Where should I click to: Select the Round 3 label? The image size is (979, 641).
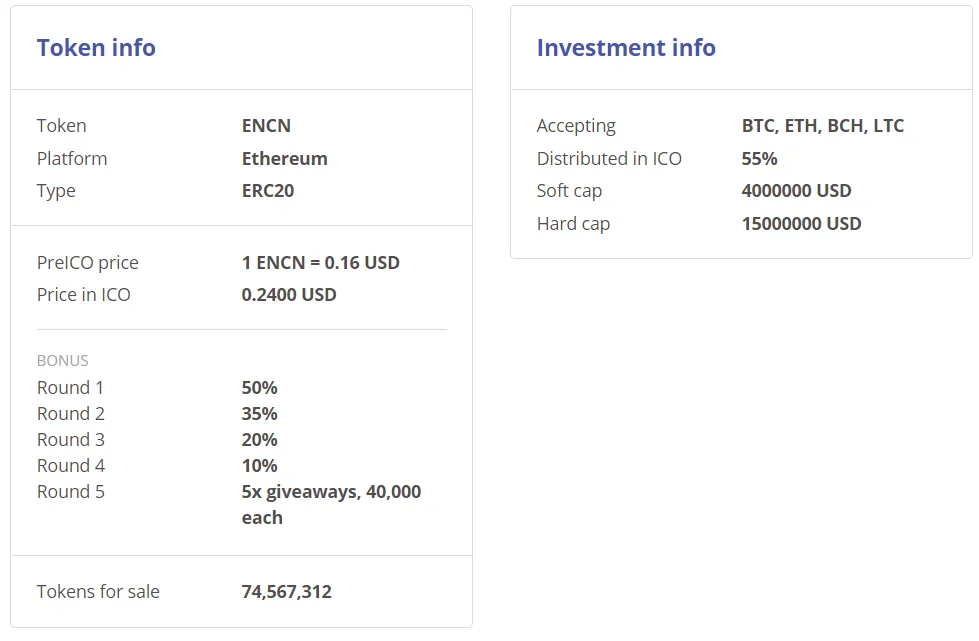(x=71, y=439)
